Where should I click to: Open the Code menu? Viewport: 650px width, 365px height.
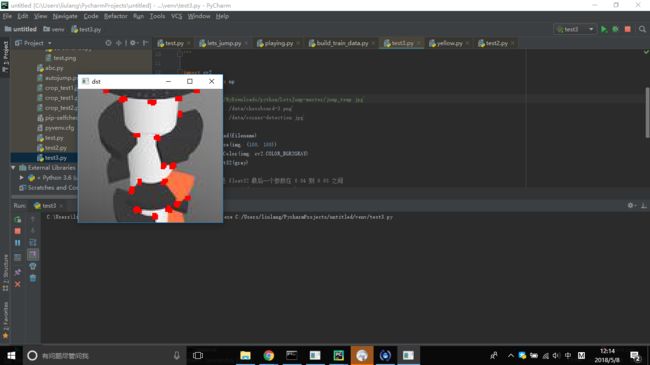pyautogui.click(x=91, y=16)
